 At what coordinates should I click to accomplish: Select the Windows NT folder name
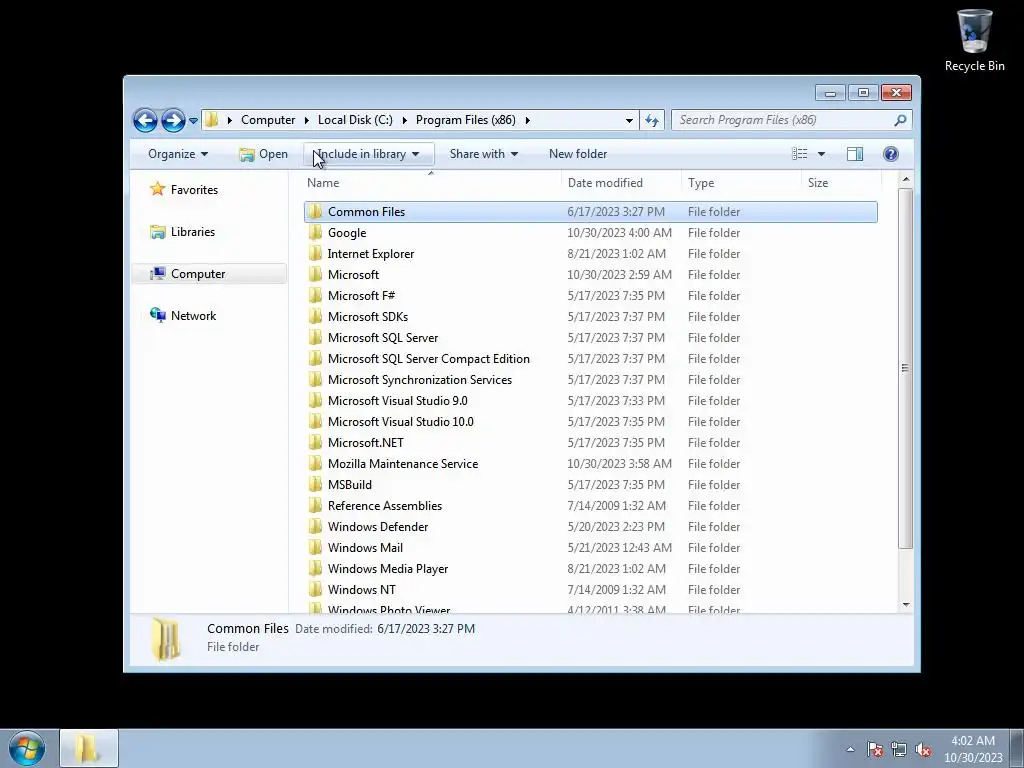pos(361,590)
